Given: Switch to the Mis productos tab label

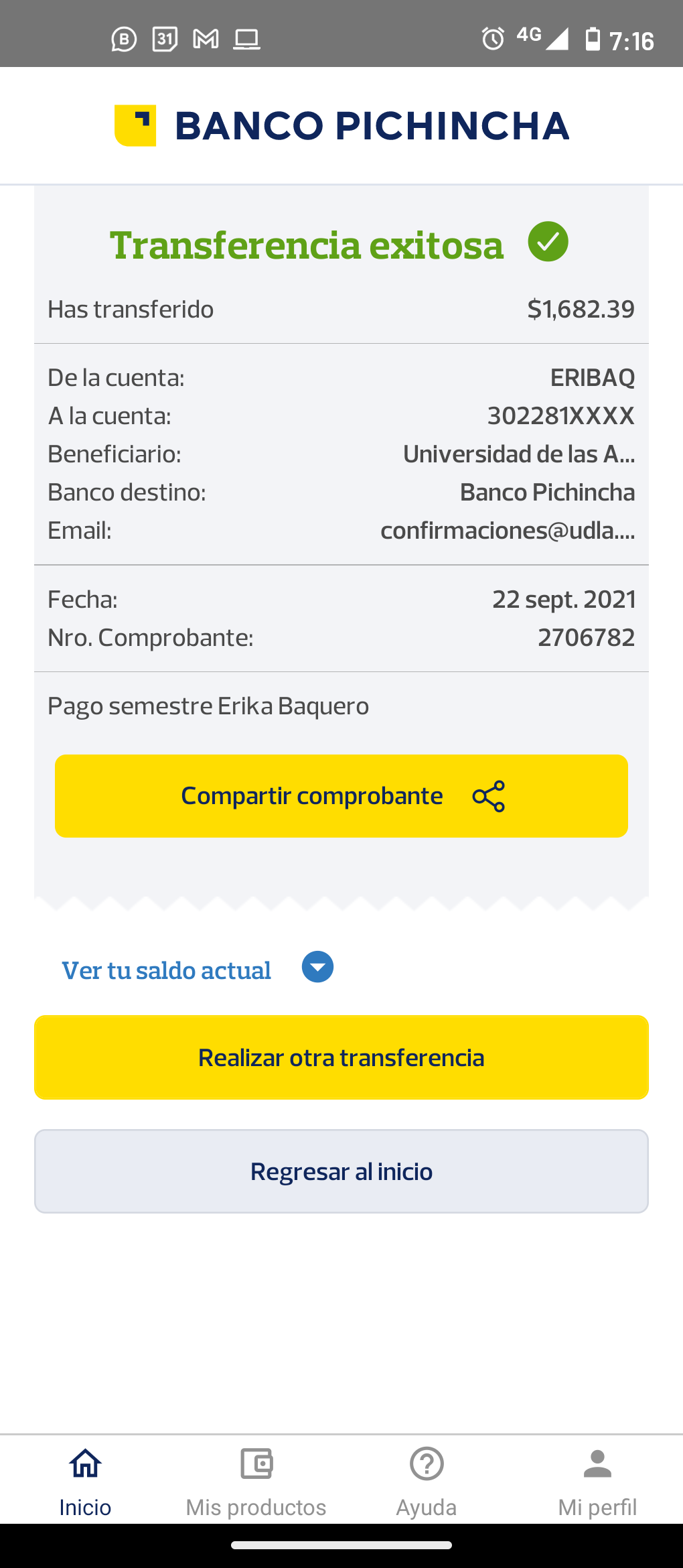Looking at the screenshot, I should pos(256,1507).
